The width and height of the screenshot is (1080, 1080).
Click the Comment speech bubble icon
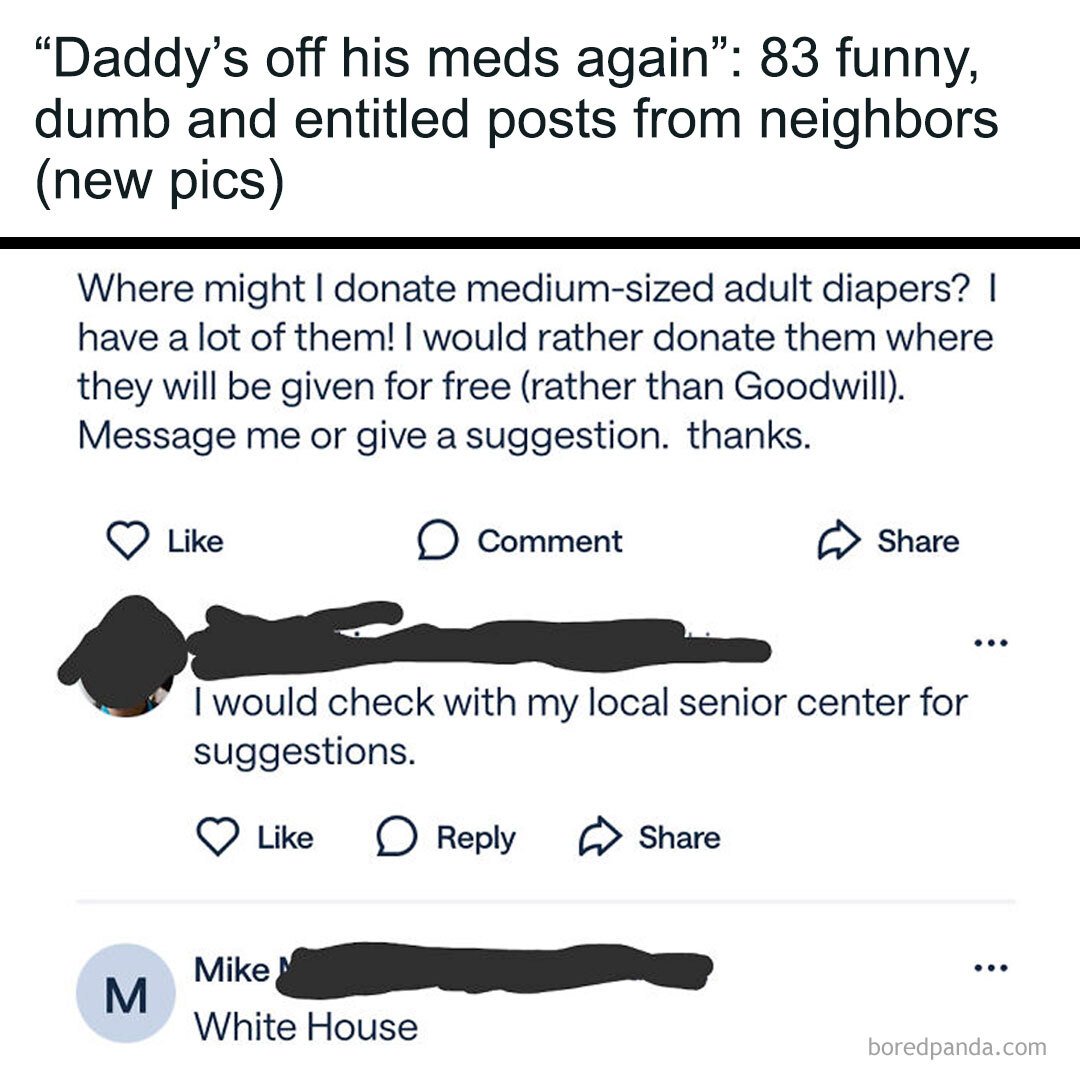[x=436, y=542]
